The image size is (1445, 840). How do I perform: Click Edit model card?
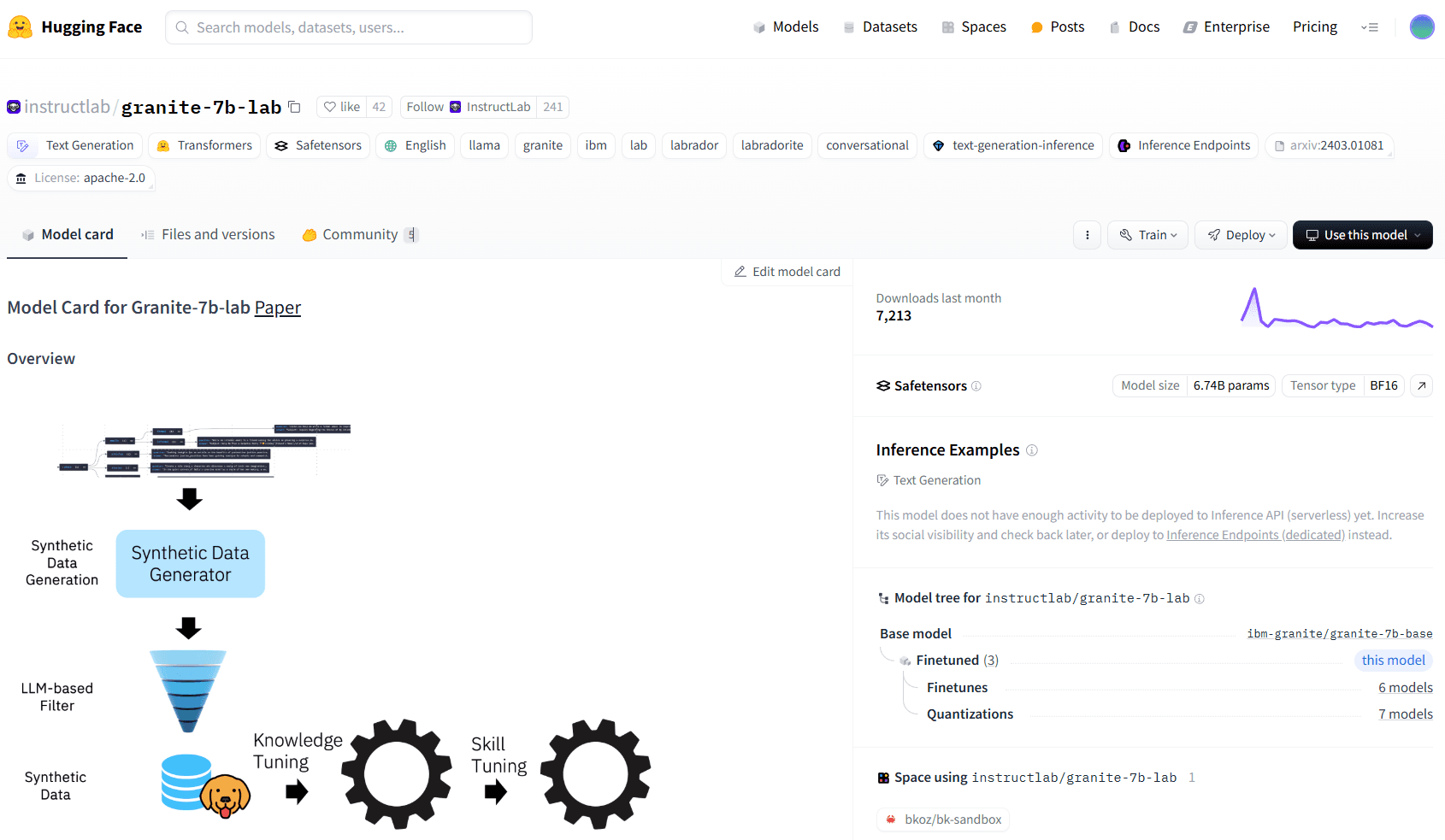(x=787, y=272)
